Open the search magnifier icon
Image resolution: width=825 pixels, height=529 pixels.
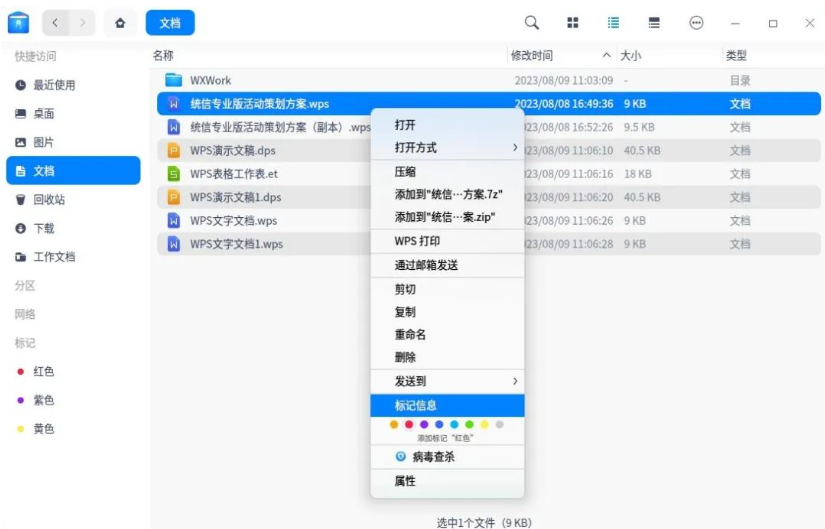(x=532, y=23)
